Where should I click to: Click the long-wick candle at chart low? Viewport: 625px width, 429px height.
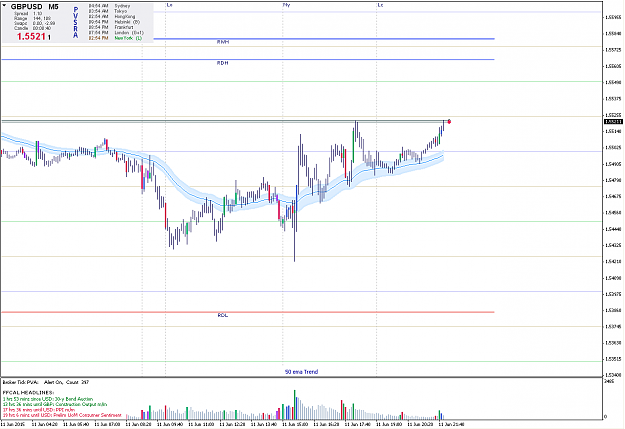pyautogui.click(x=295, y=230)
